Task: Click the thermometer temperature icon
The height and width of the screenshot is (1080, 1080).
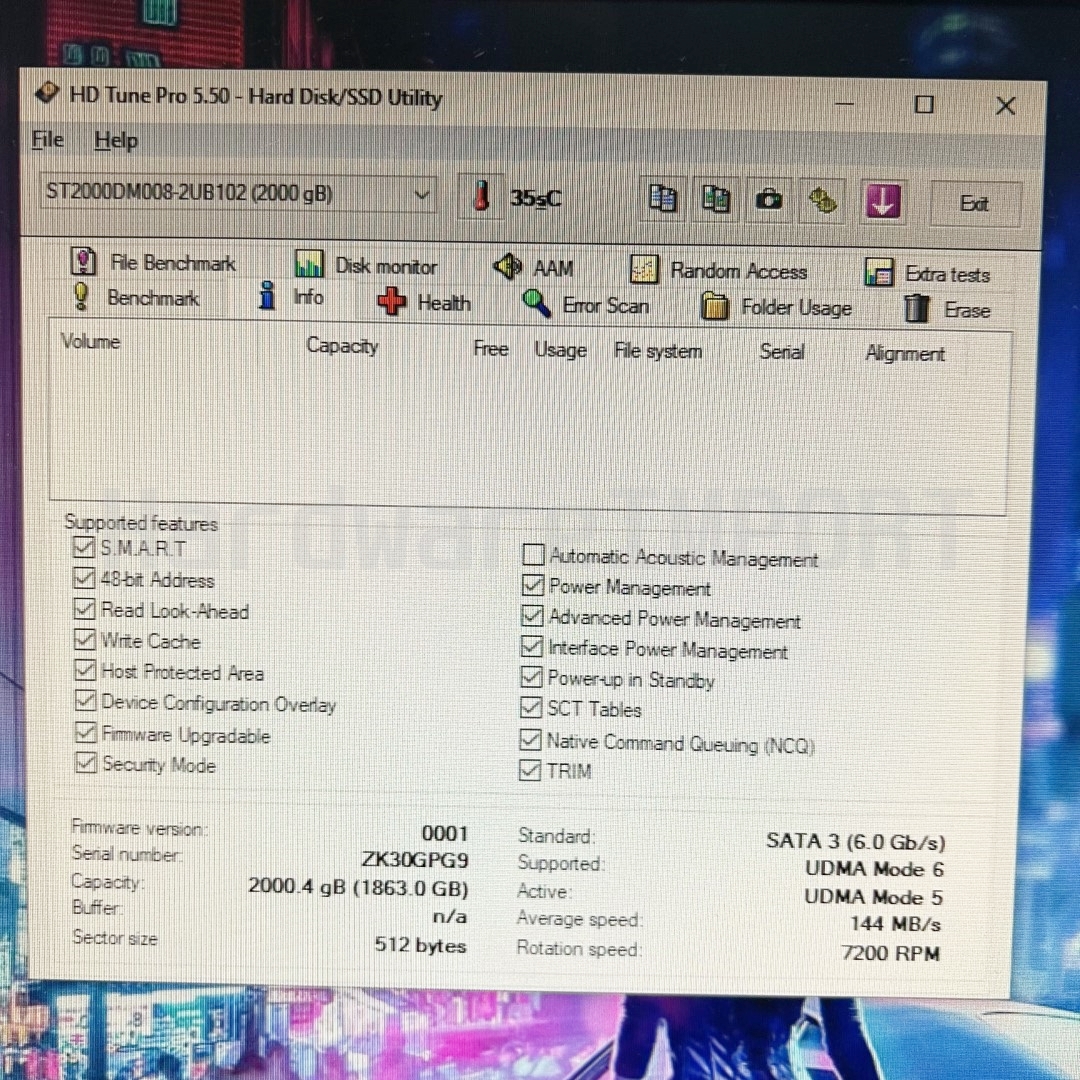Action: point(482,196)
